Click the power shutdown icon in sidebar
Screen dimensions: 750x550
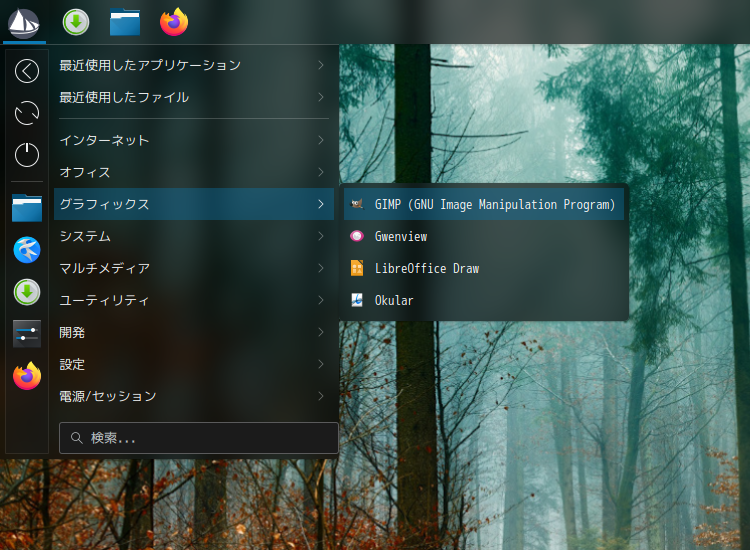(27, 155)
